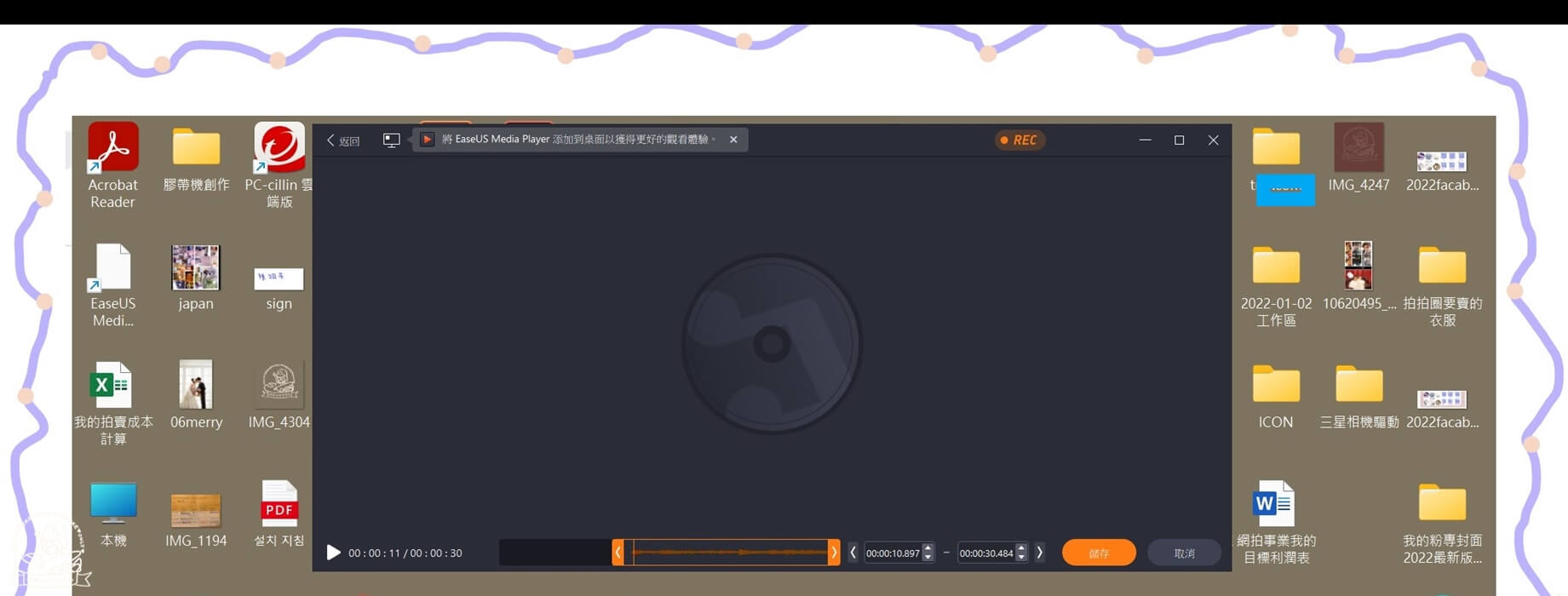Click the left orange trim handle
The width and height of the screenshot is (1568, 596).
click(x=617, y=553)
